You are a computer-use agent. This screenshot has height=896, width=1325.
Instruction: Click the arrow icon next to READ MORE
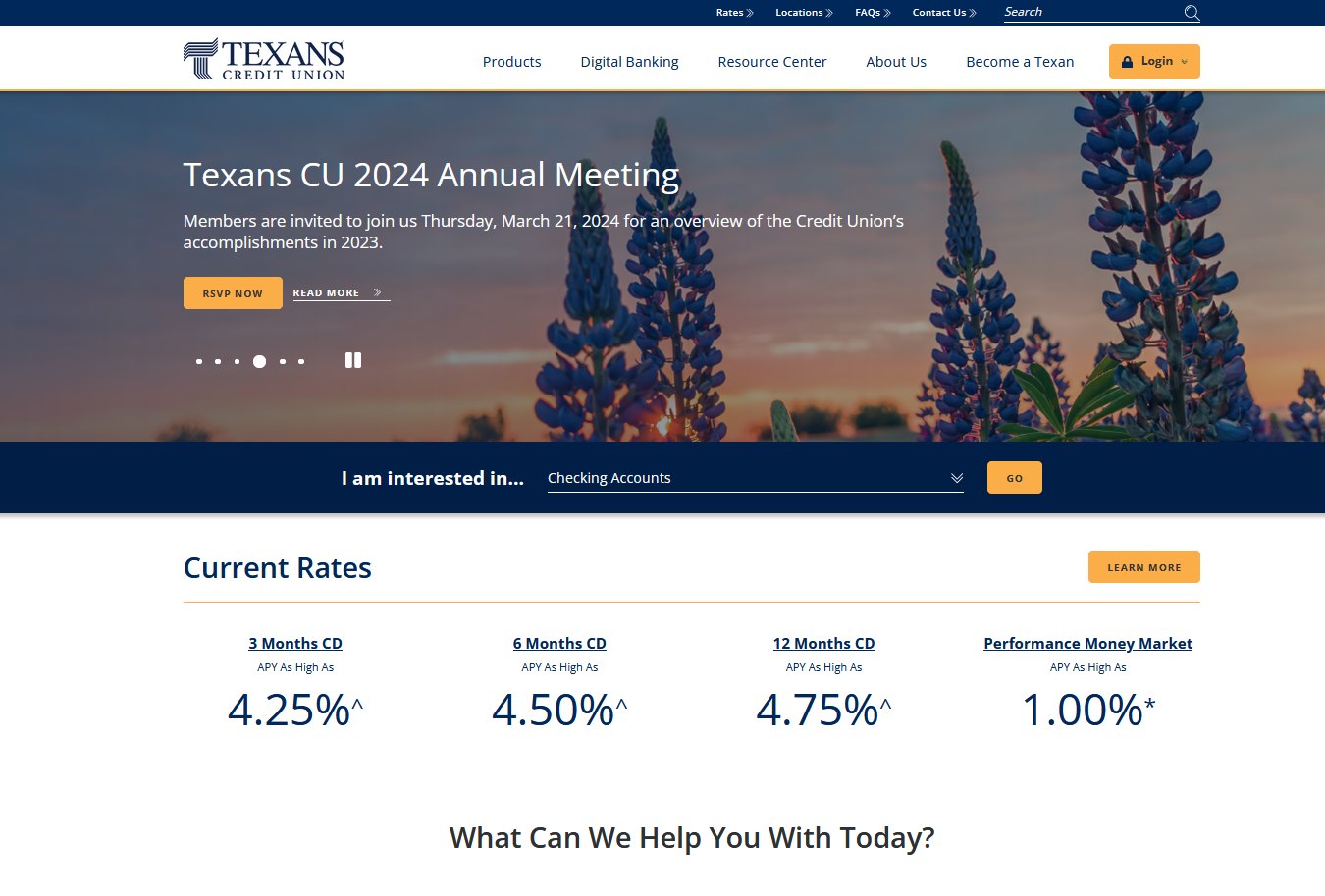point(376,291)
